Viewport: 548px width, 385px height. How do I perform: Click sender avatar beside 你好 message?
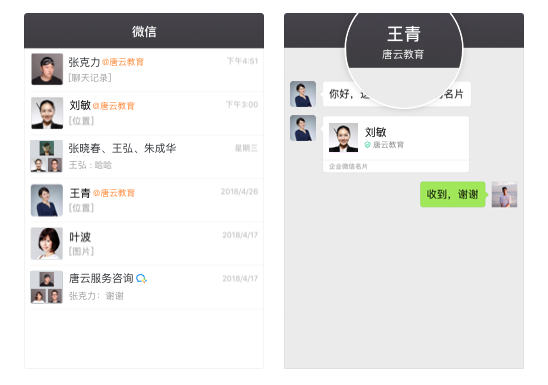click(303, 94)
